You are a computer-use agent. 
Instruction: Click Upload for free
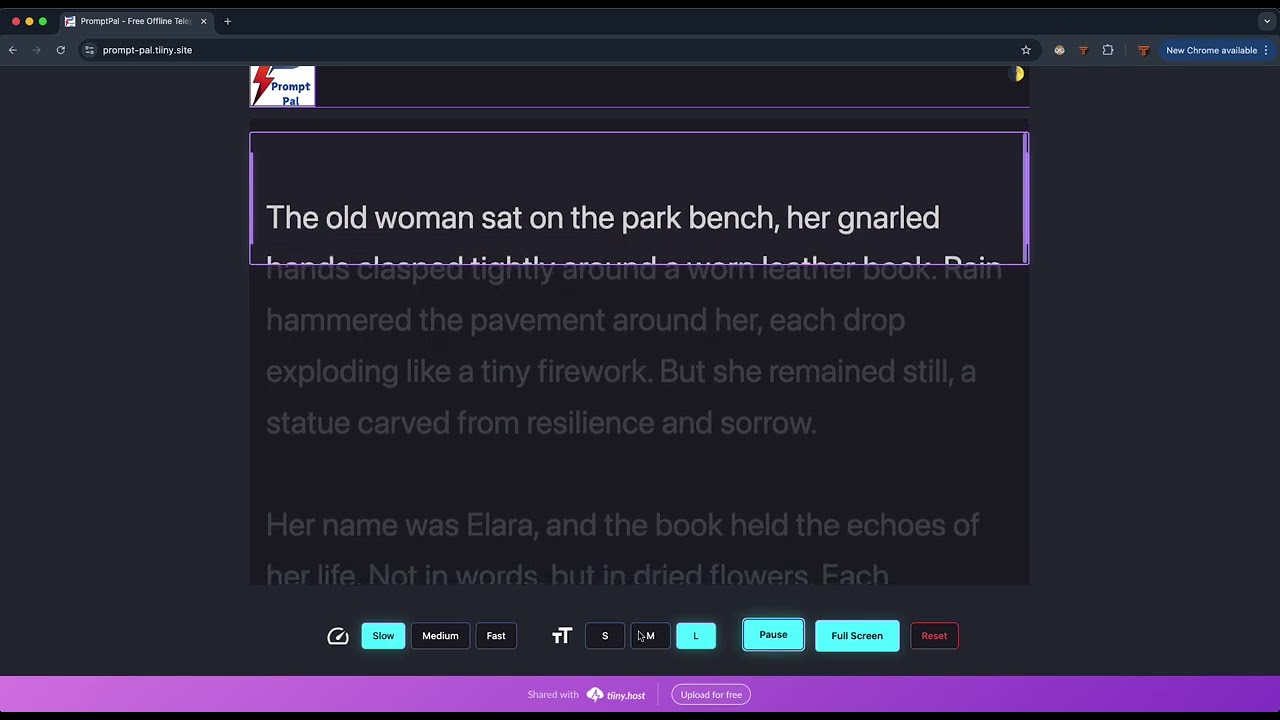click(x=711, y=694)
